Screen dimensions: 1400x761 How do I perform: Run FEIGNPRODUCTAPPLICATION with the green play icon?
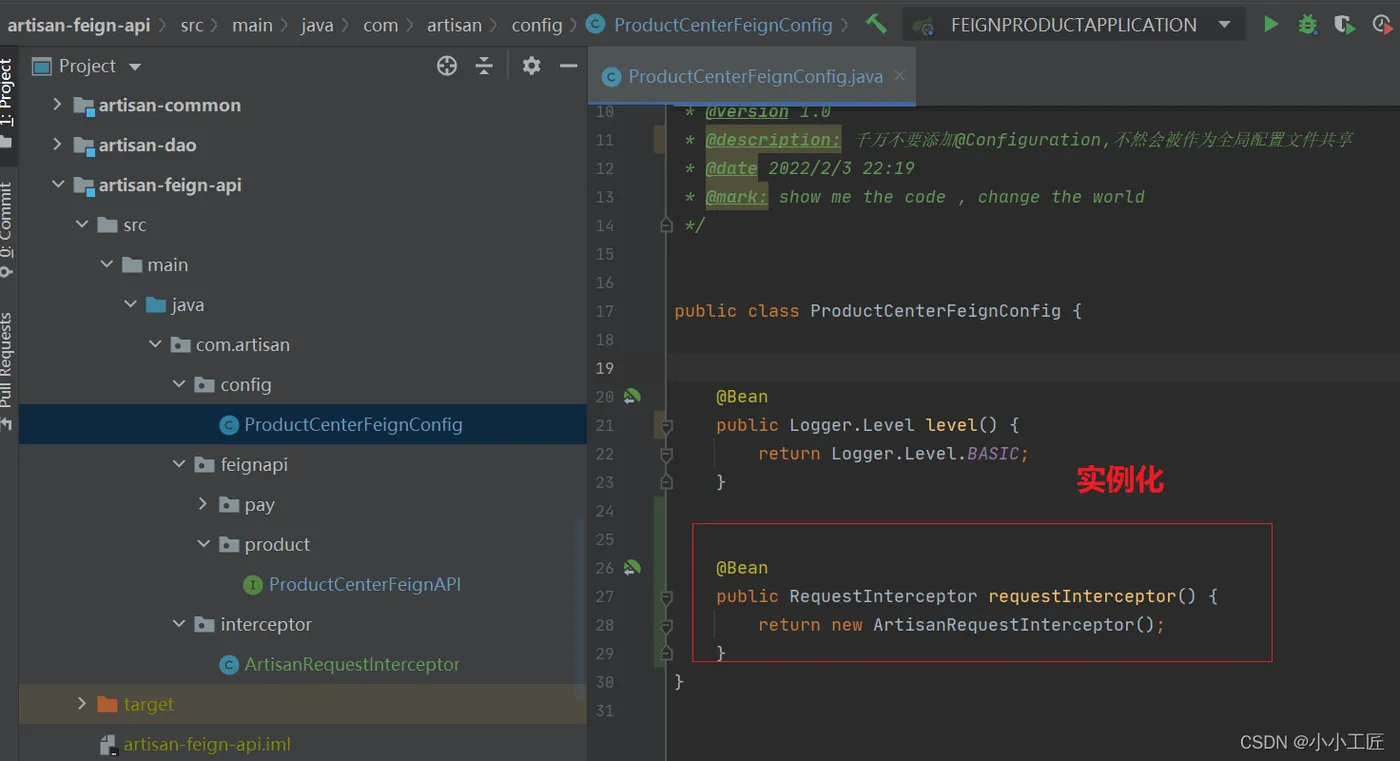point(1271,24)
